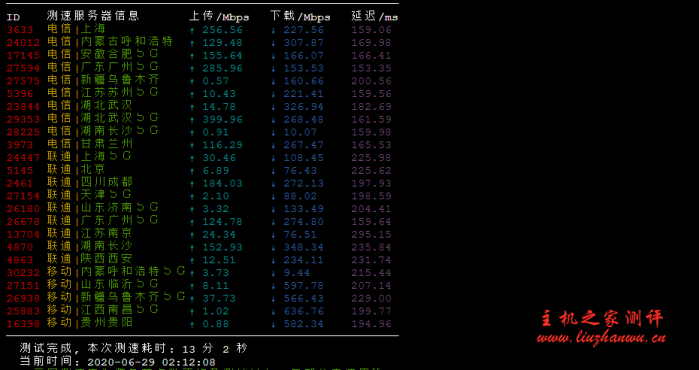Click the "ID" column header
The image size is (699, 370).
coord(13,17)
